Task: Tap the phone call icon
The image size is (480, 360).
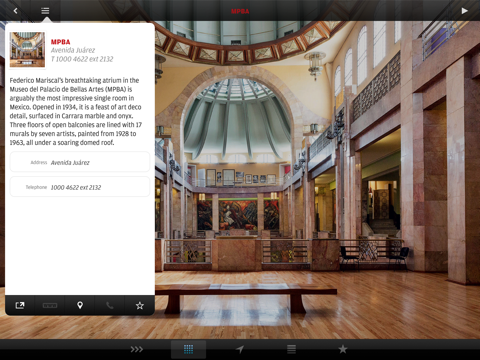Action: (x=110, y=305)
